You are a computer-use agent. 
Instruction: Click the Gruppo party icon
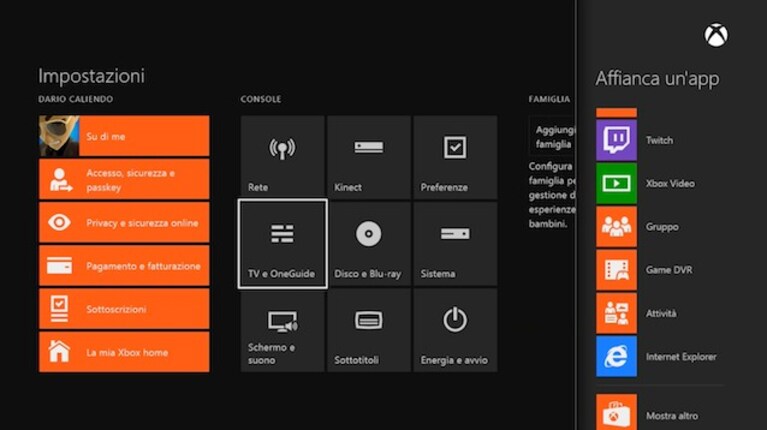[616, 226]
